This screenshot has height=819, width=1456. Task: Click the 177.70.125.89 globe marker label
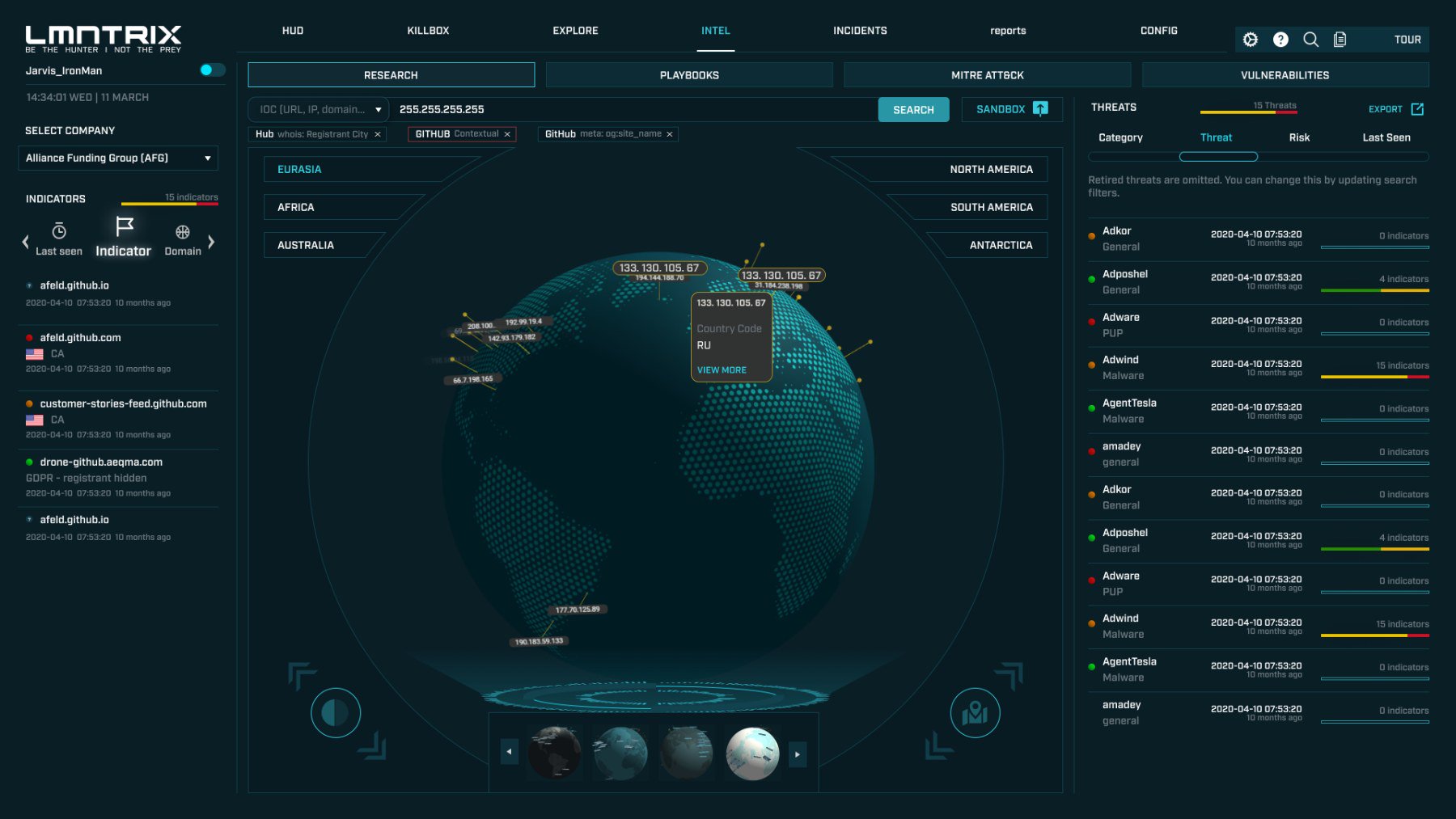click(x=578, y=610)
